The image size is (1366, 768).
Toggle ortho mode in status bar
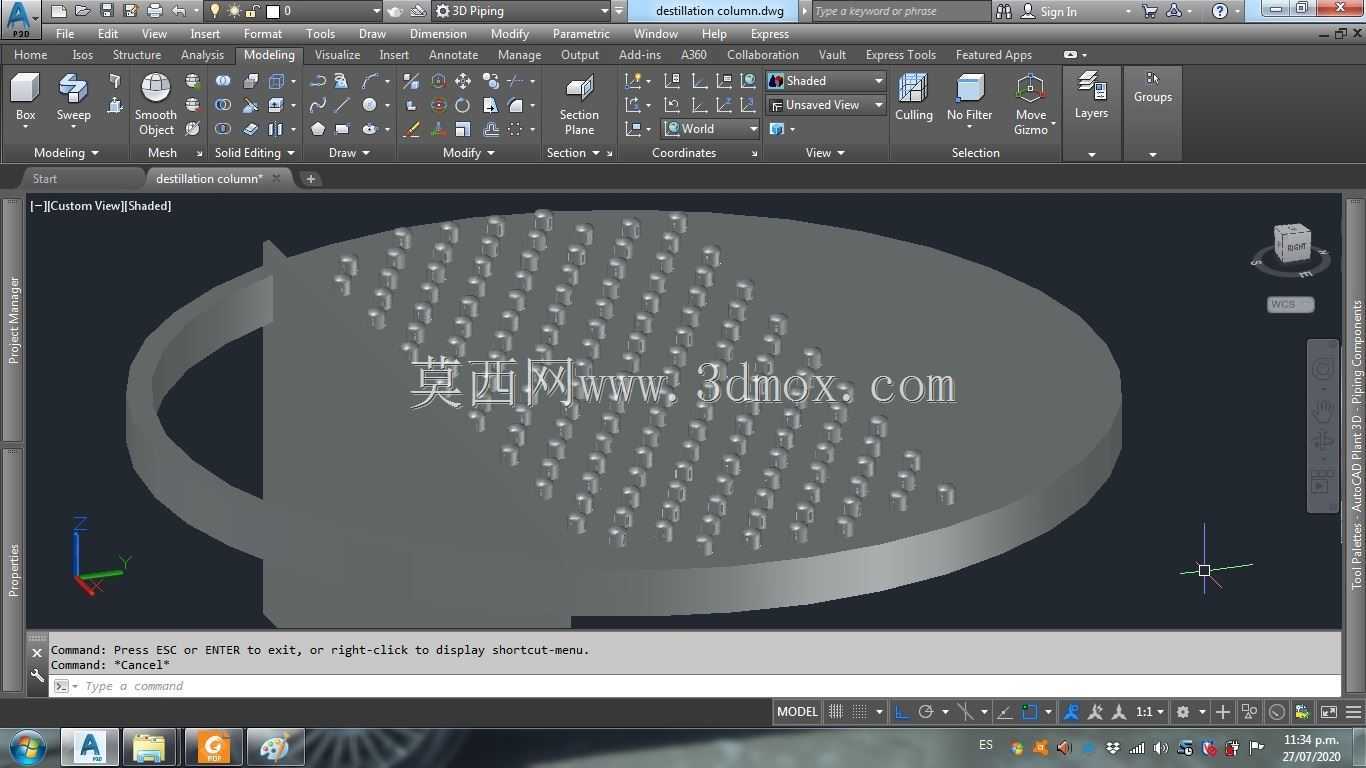pos(901,712)
